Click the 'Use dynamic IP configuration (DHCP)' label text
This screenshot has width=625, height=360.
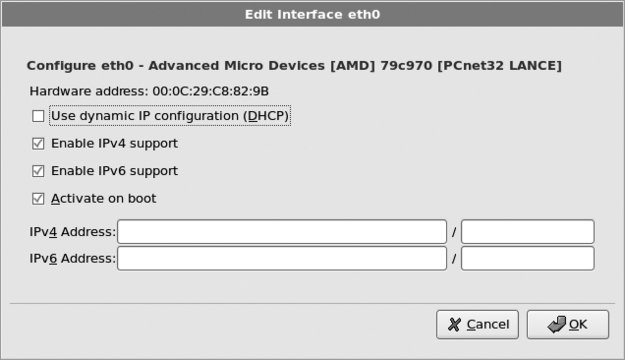tap(170, 116)
